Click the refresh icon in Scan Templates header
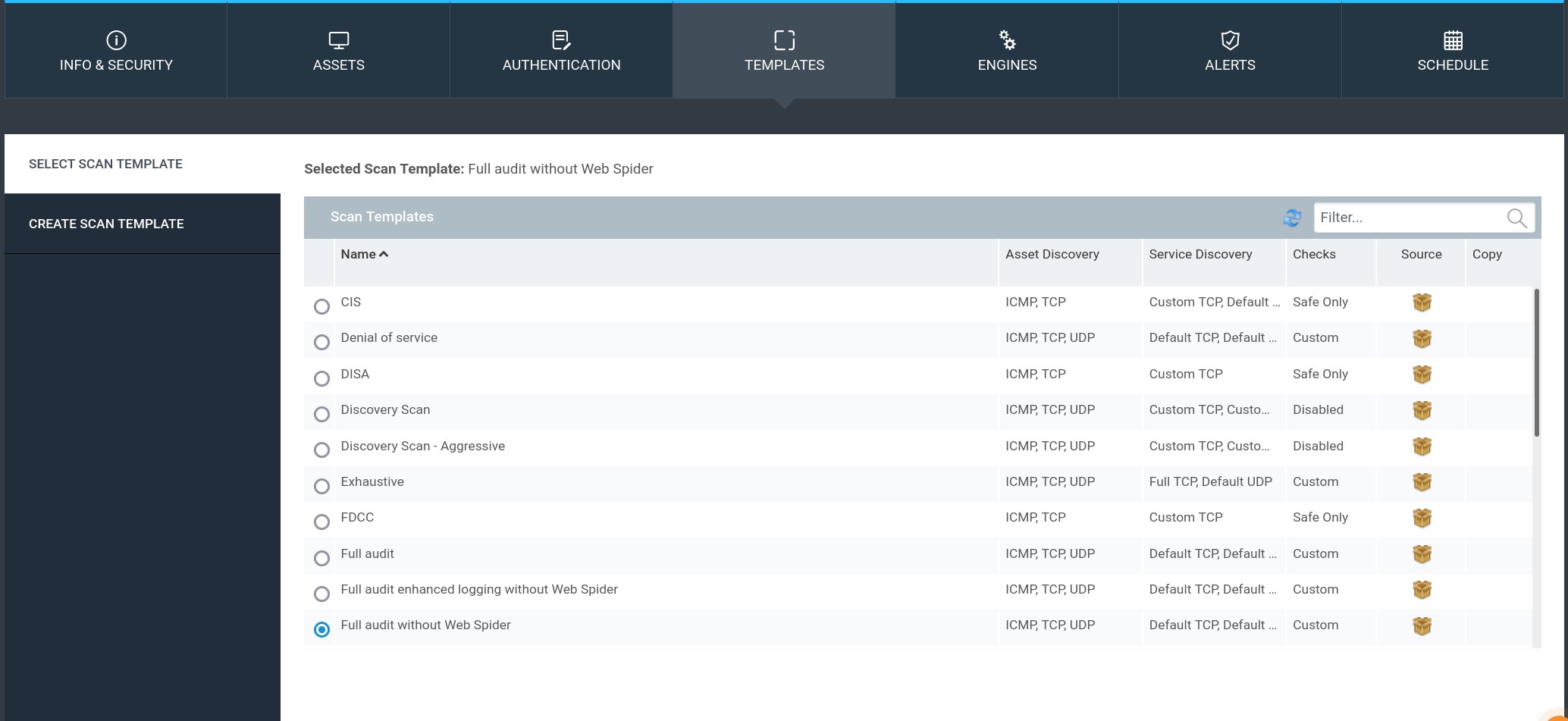Screen dimensions: 1568x721 click(1292, 218)
